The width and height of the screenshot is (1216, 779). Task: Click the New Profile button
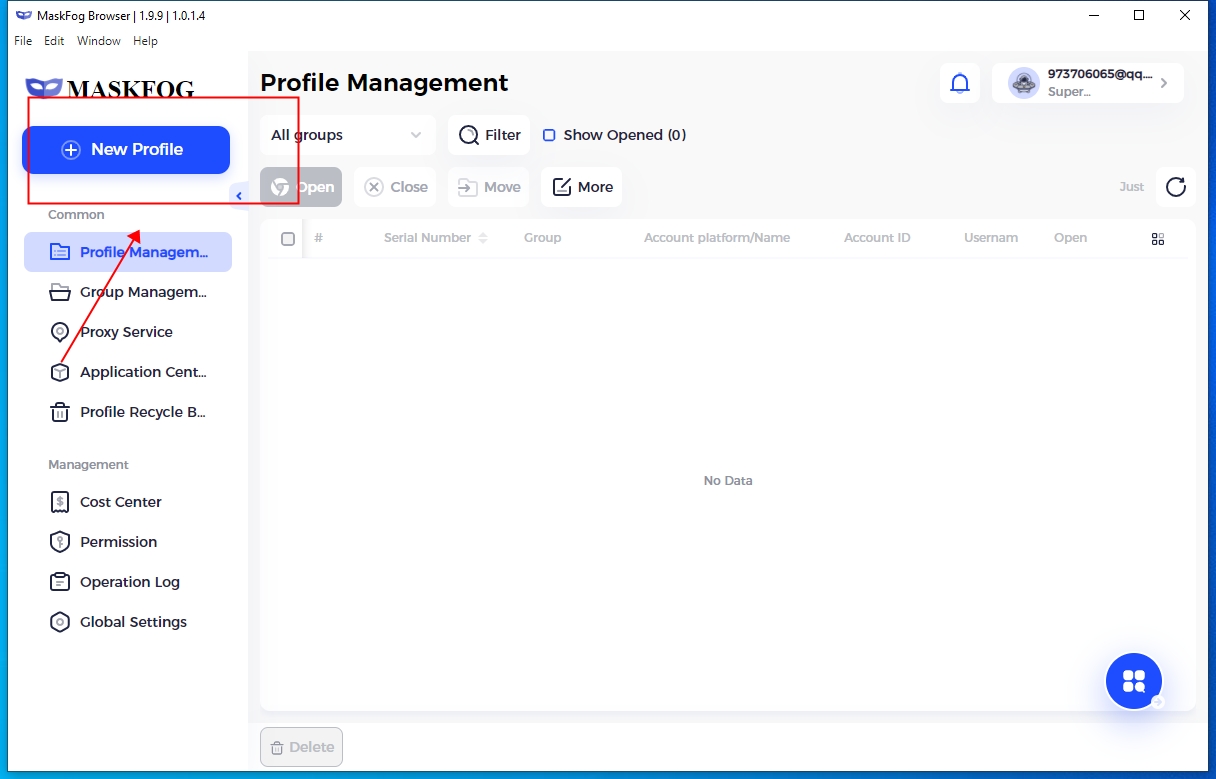[126, 150]
